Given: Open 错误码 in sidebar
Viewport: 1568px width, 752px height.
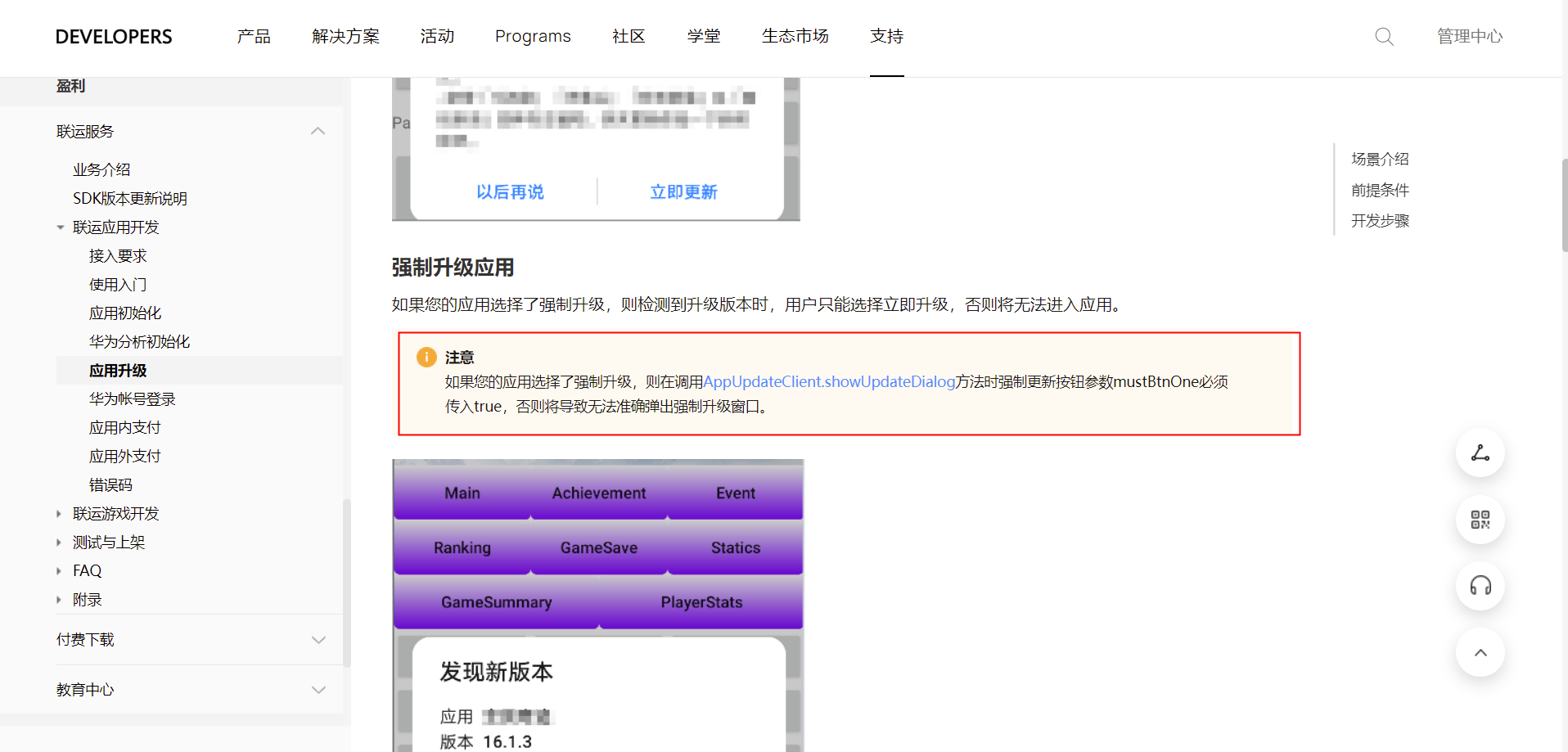Looking at the screenshot, I should coord(110,485).
